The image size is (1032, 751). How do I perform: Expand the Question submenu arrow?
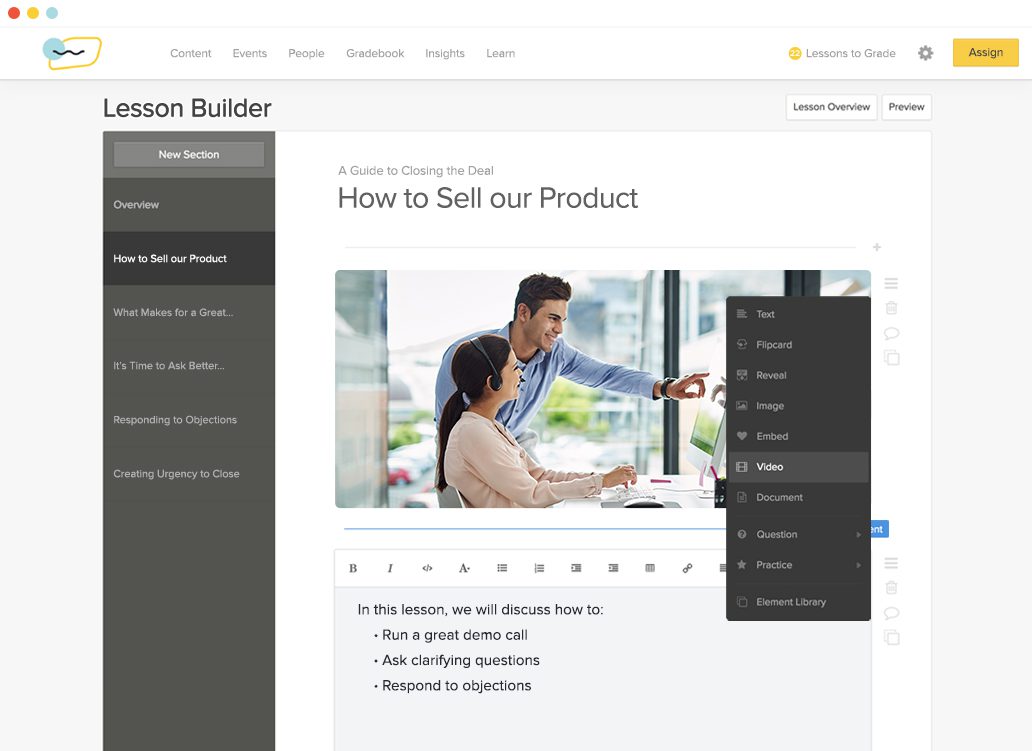pyautogui.click(x=858, y=534)
